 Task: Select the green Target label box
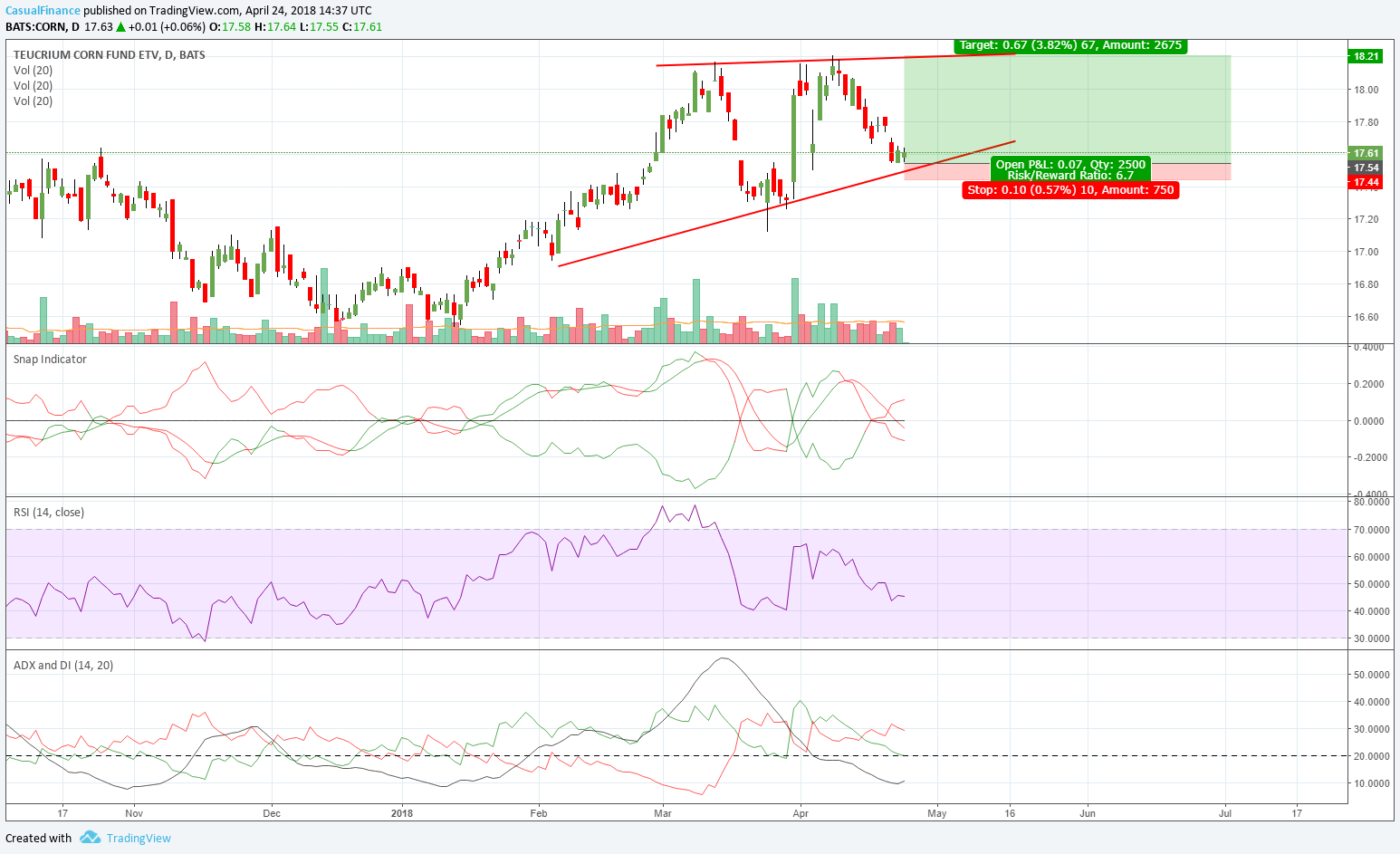(1070, 45)
